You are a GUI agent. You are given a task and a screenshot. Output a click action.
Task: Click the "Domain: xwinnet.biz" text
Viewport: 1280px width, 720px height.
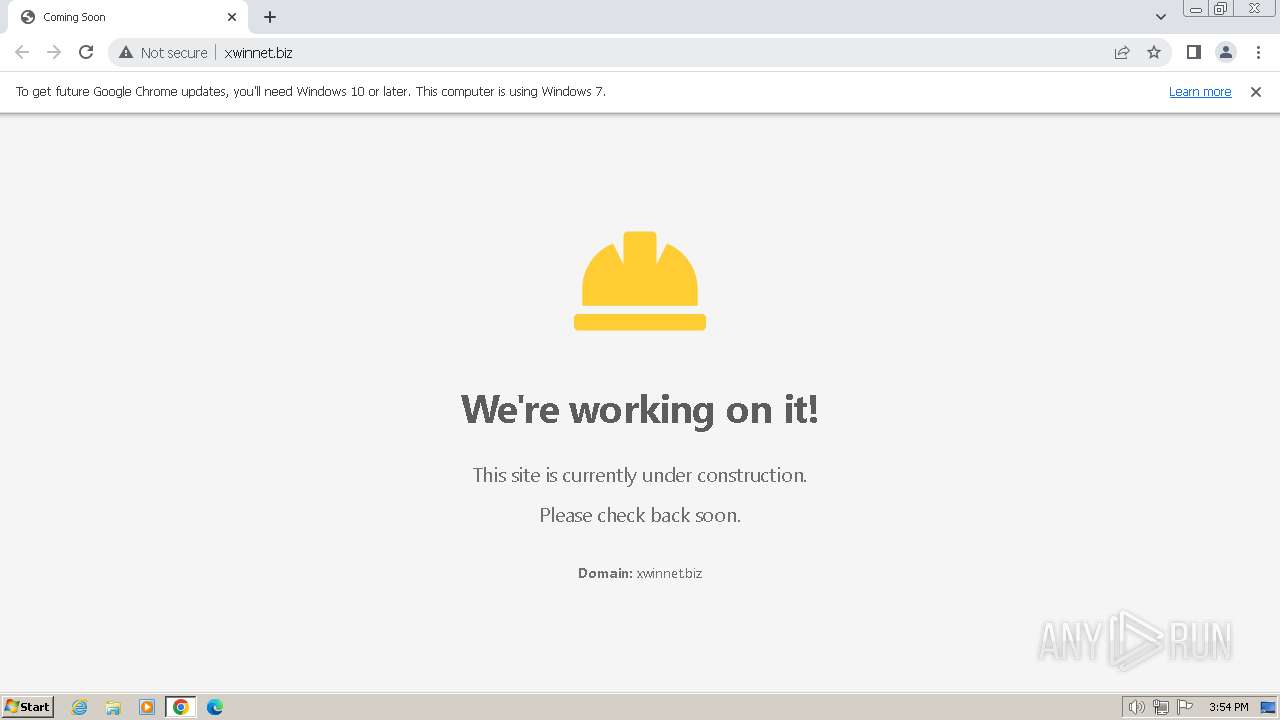coord(640,573)
